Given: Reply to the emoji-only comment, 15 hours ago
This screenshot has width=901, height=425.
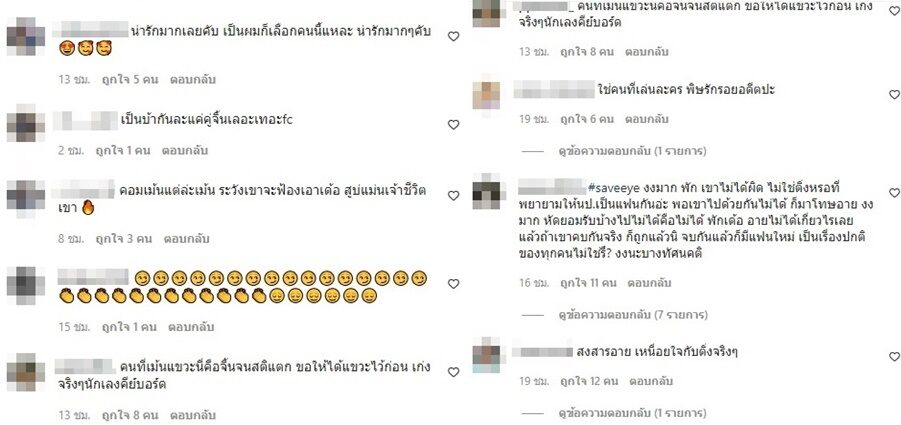Looking at the screenshot, I should click(x=191, y=327).
